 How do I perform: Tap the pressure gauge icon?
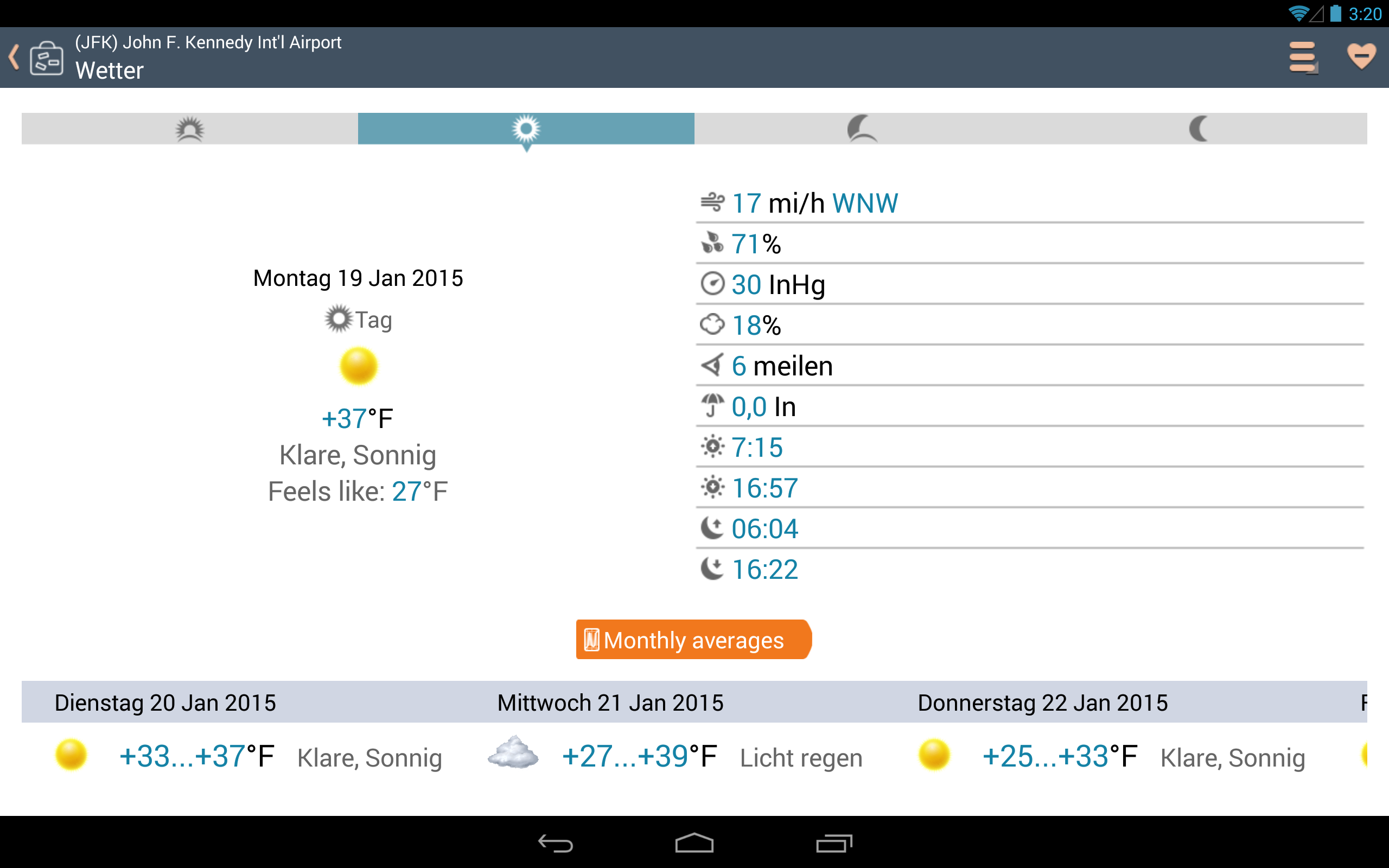[712, 284]
